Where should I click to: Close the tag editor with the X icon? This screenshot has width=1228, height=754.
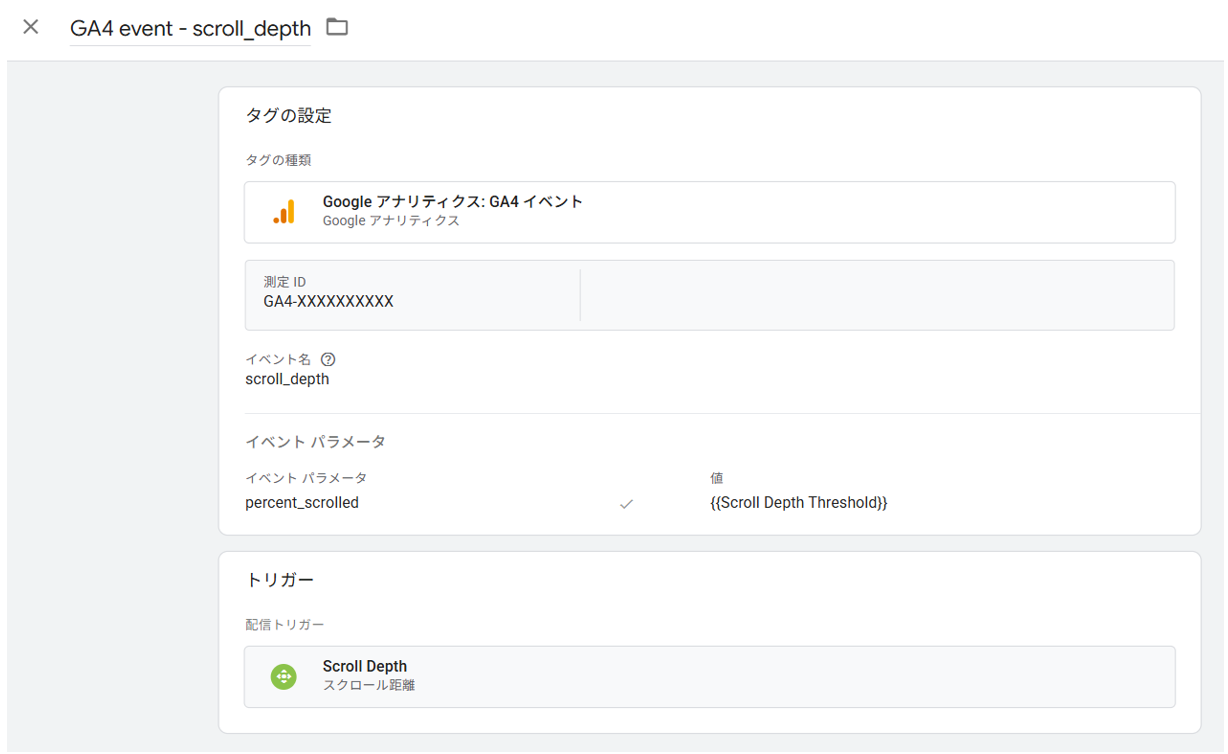[x=31, y=27]
